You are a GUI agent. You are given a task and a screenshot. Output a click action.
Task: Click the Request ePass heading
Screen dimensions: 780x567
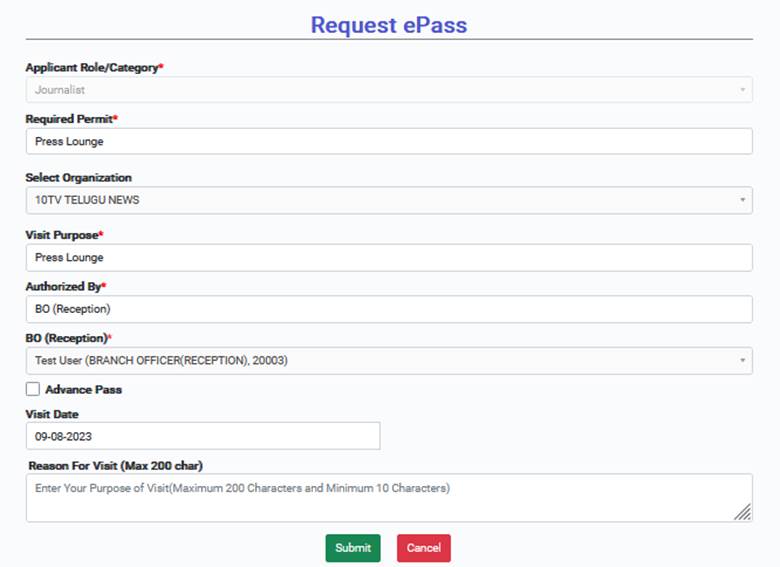389,25
